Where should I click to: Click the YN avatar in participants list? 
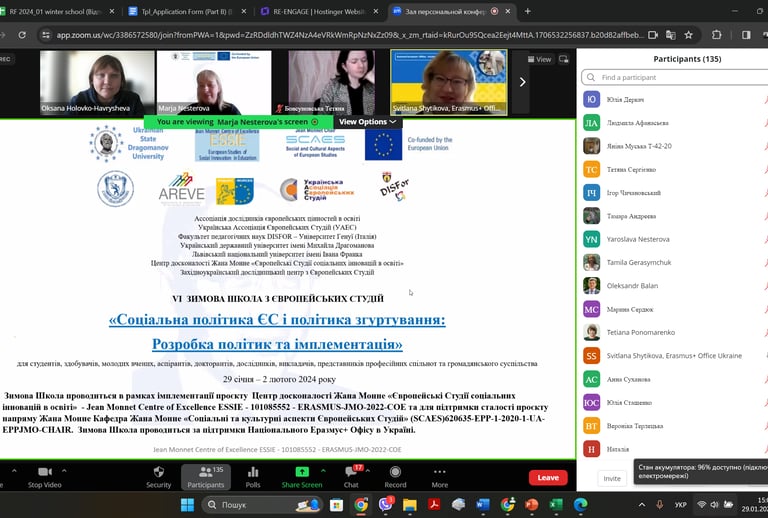point(592,239)
